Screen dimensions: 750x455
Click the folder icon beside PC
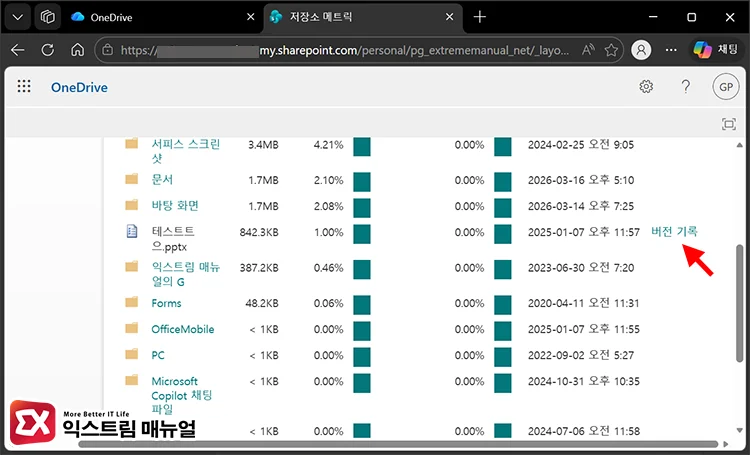(132, 355)
